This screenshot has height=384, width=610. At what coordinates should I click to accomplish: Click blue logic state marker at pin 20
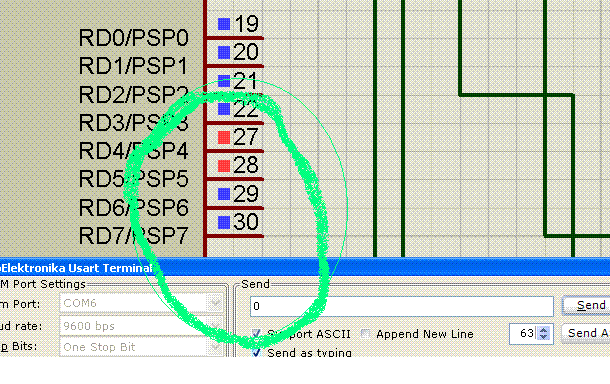click(x=224, y=53)
